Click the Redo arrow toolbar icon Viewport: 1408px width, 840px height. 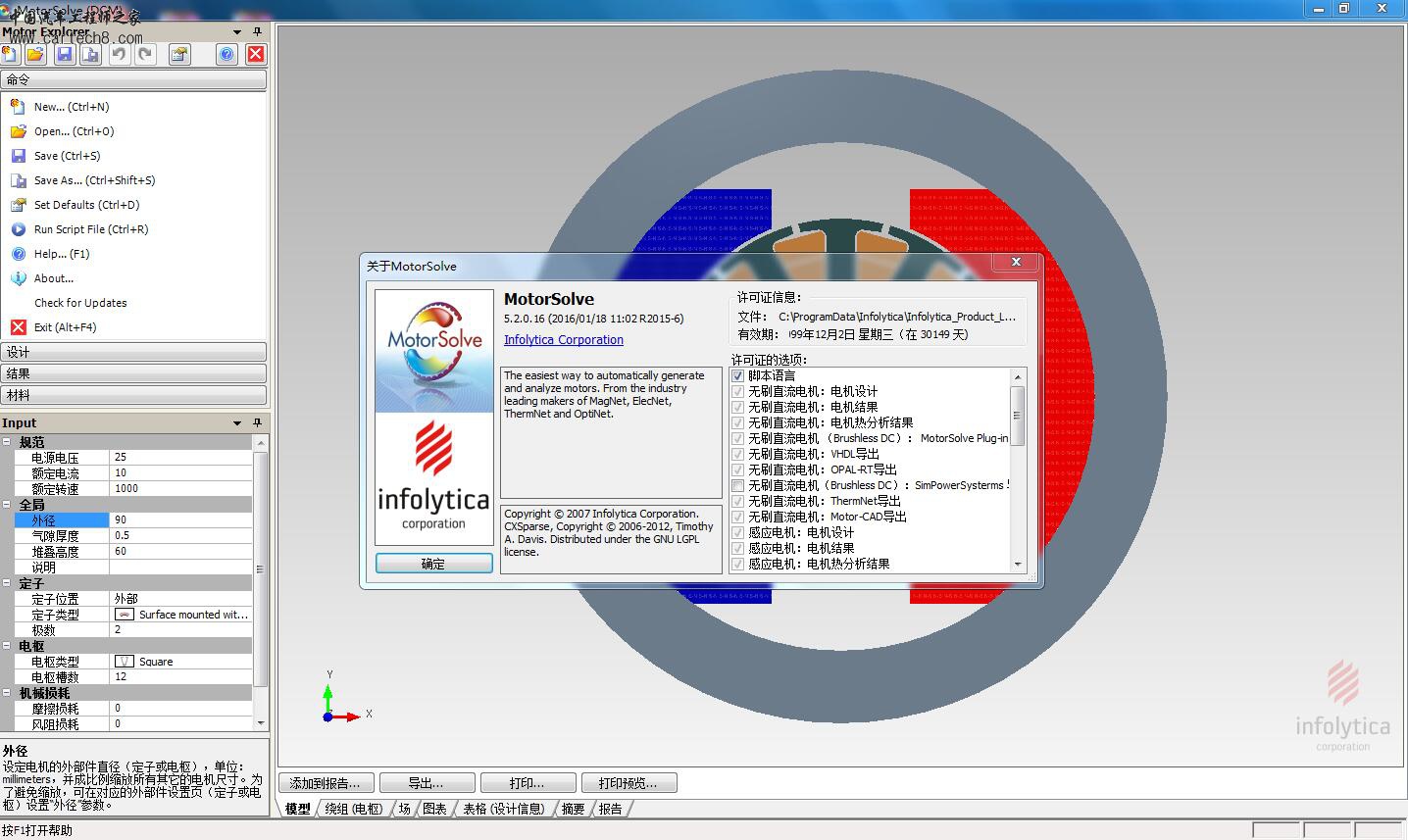click(145, 54)
